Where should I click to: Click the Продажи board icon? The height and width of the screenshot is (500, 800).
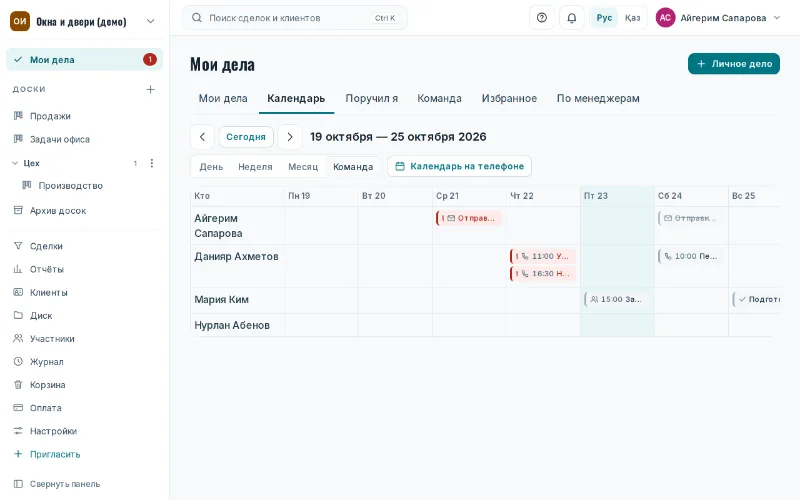18,116
